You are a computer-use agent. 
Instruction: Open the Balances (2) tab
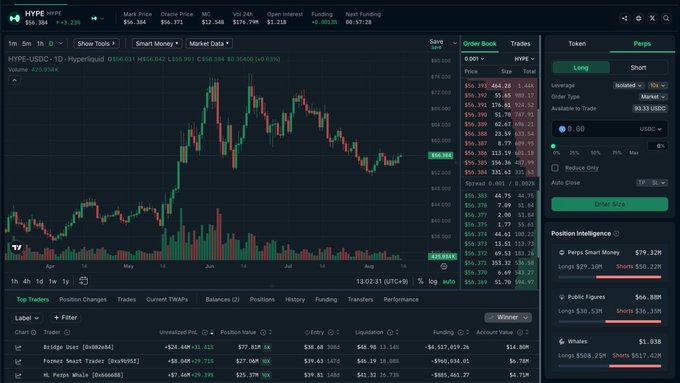(x=222, y=299)
